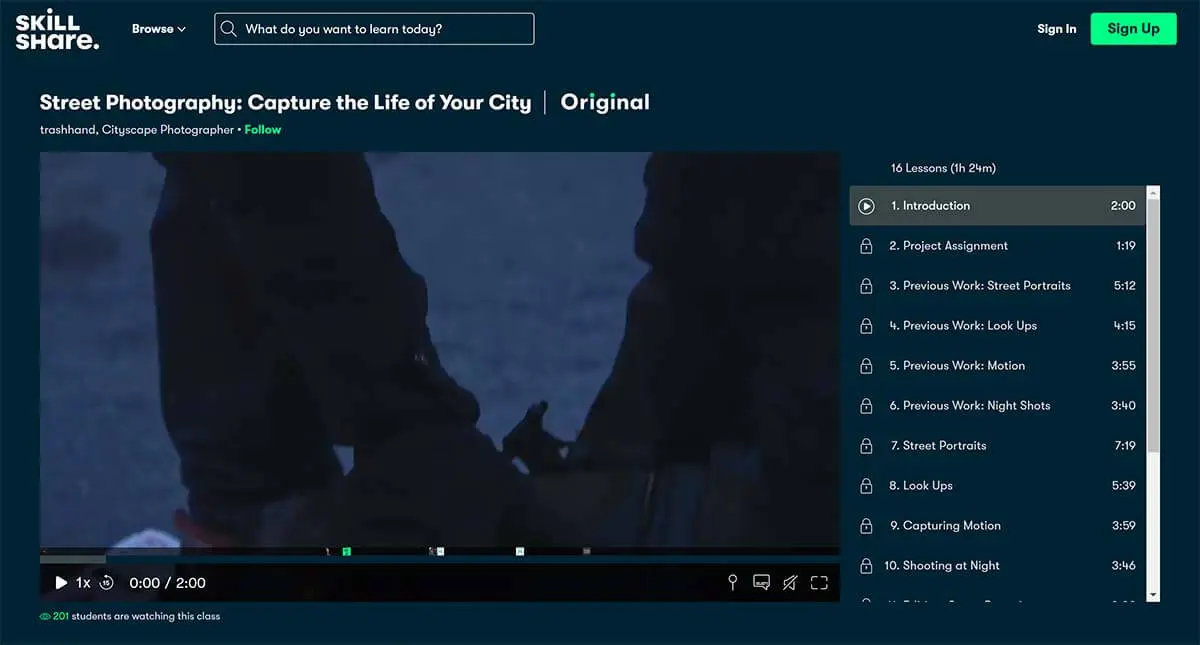Click the video progress bar
The width and height of the screenshot is (1200, 645).
coord(440,559)
